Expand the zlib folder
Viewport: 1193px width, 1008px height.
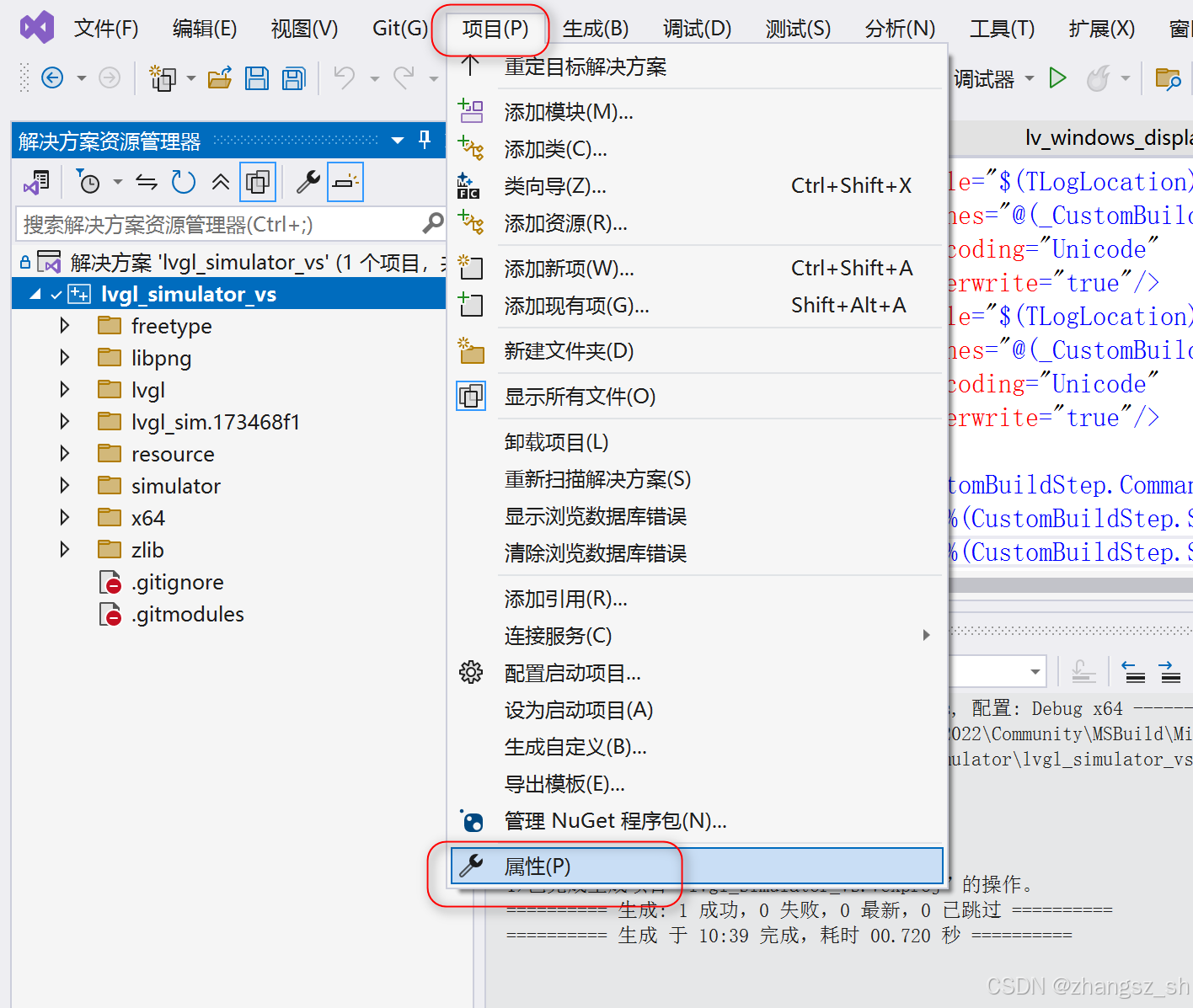[65, 550]
